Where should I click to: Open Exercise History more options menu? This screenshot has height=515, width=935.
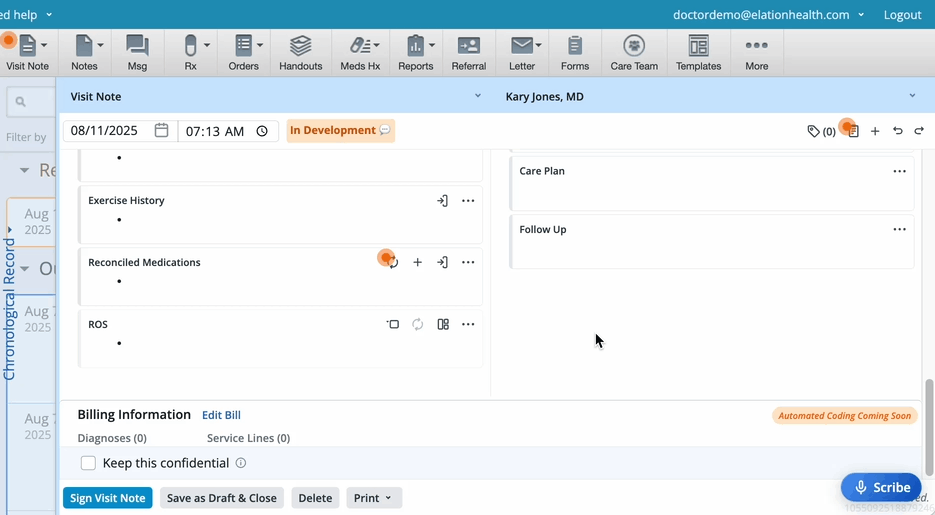tap(468, 201)
